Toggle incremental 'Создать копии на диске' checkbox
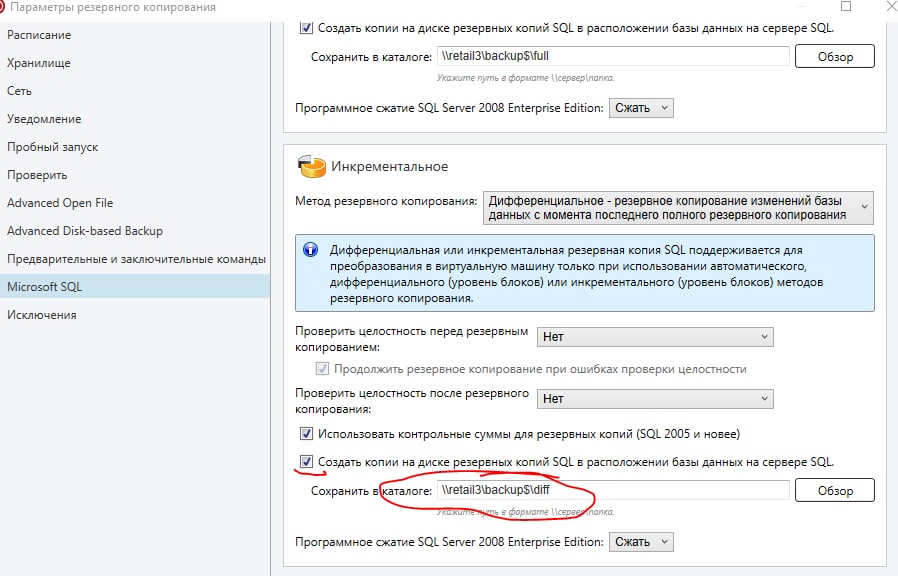This screenshot has width=898, height=576. tap(306, 461)
